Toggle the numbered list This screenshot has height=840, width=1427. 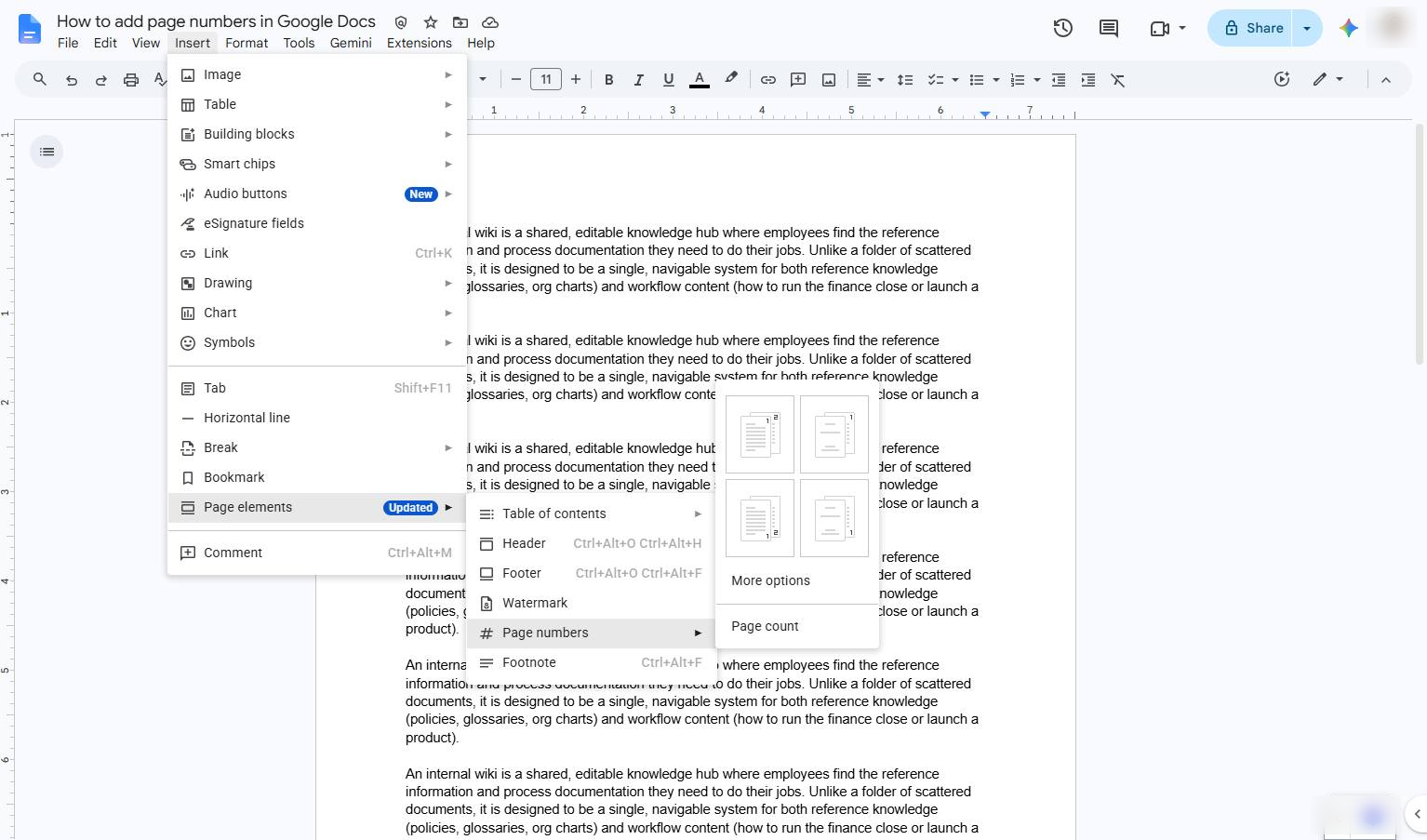1018,80
